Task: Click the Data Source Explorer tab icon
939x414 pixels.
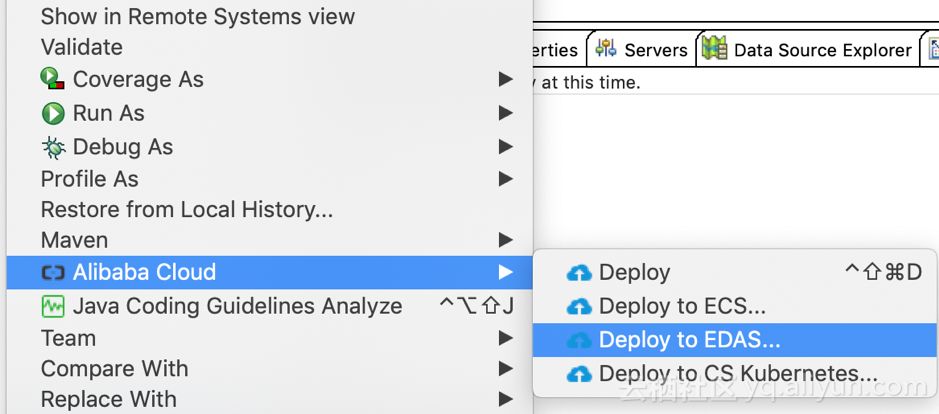Action: (714, 49)
